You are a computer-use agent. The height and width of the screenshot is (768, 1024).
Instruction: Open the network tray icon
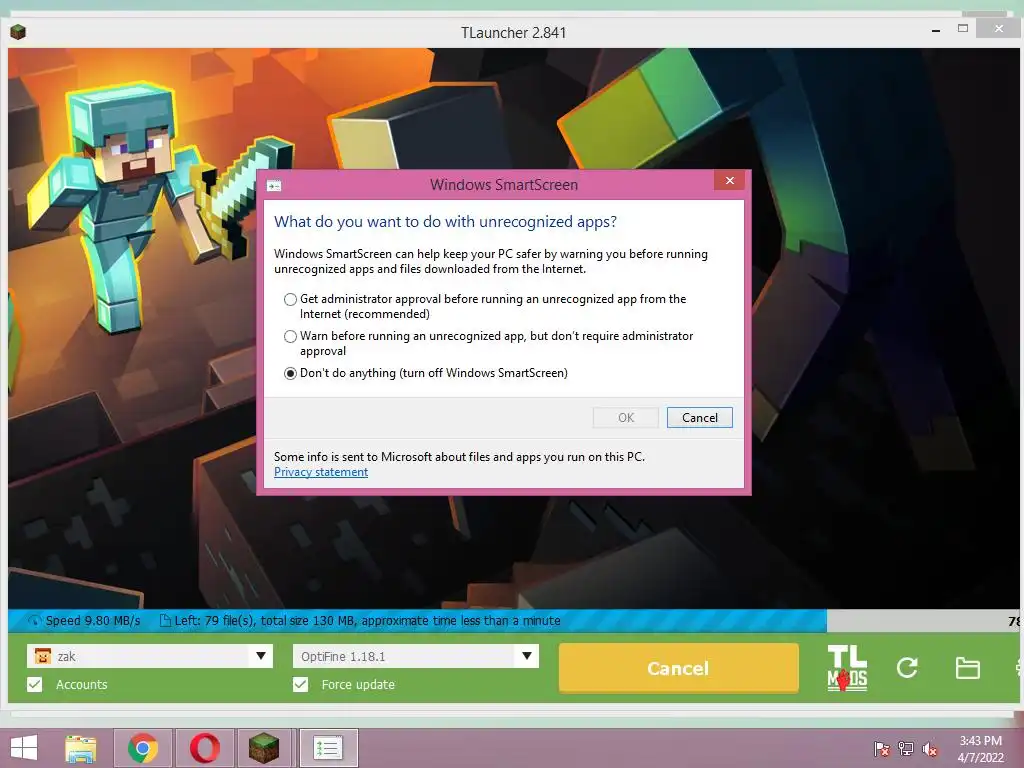click(x=906, y=749)
